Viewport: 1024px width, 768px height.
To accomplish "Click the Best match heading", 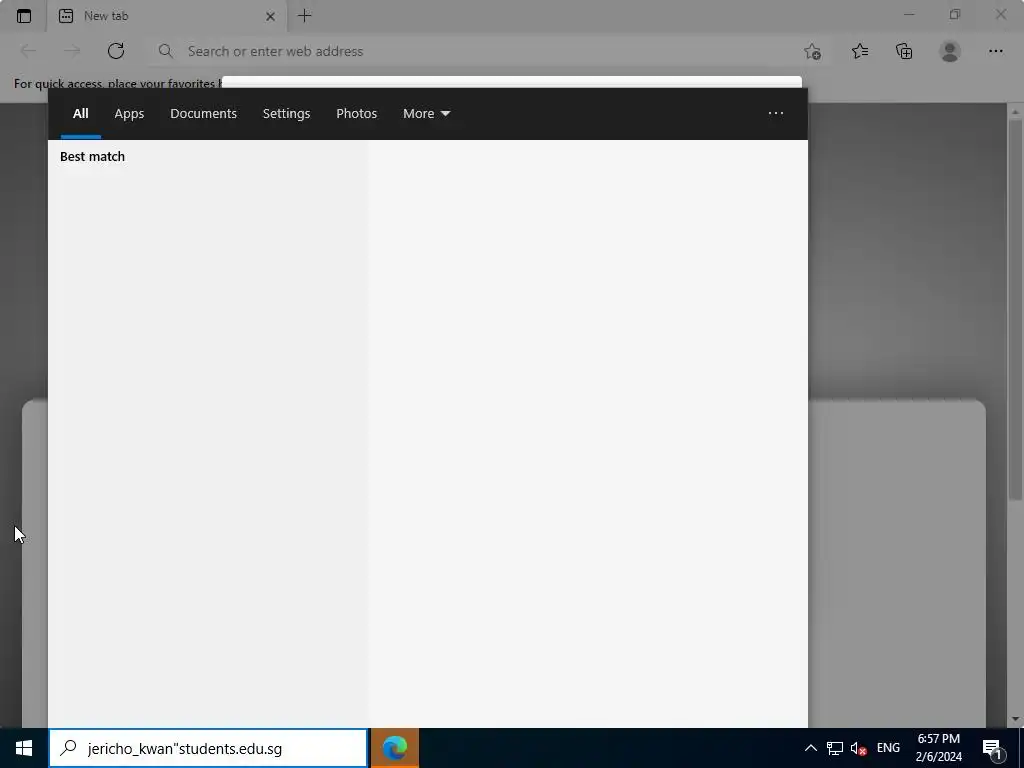I will coord(92,157).
